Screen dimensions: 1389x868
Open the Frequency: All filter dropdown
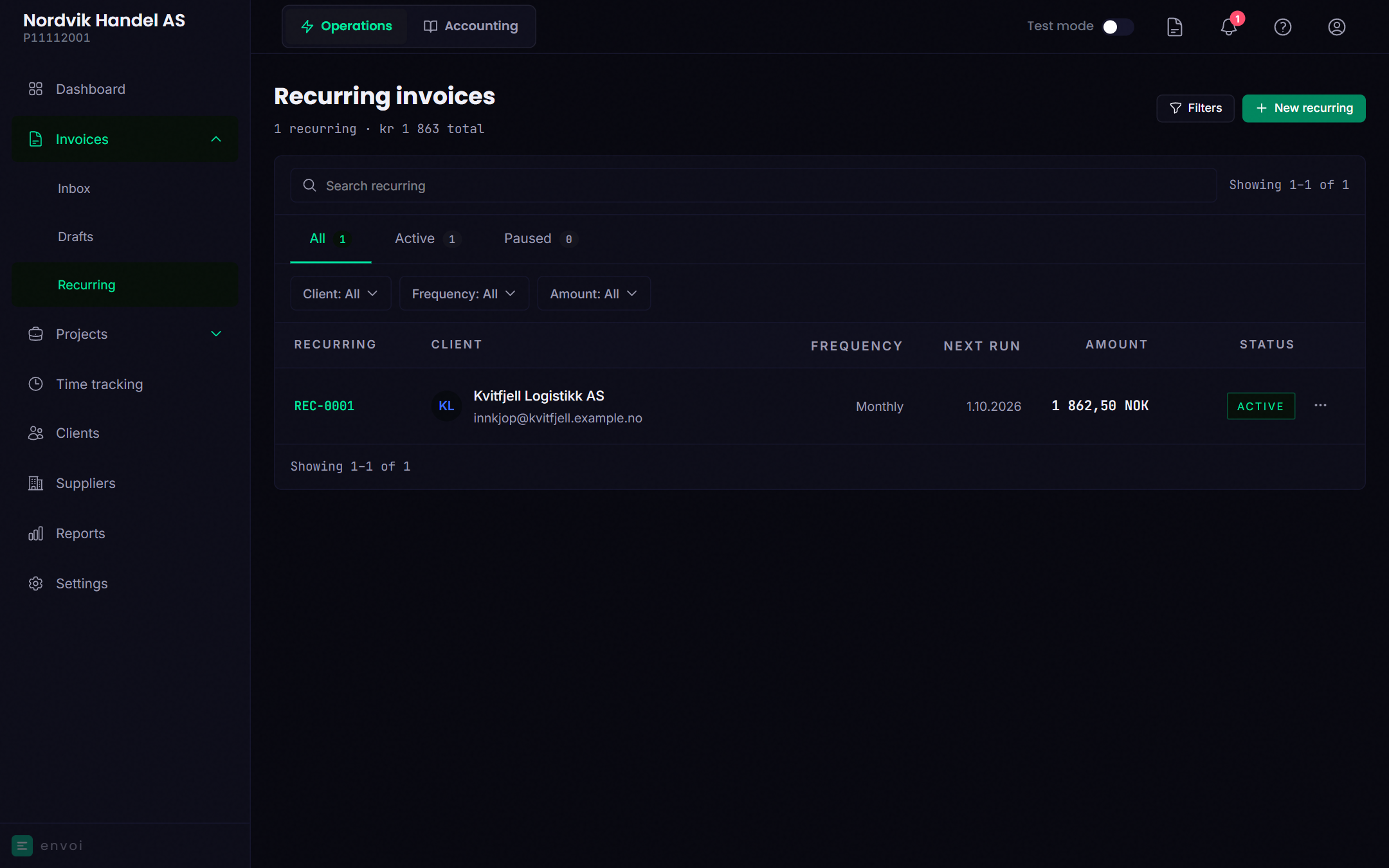tap(464, 294)
